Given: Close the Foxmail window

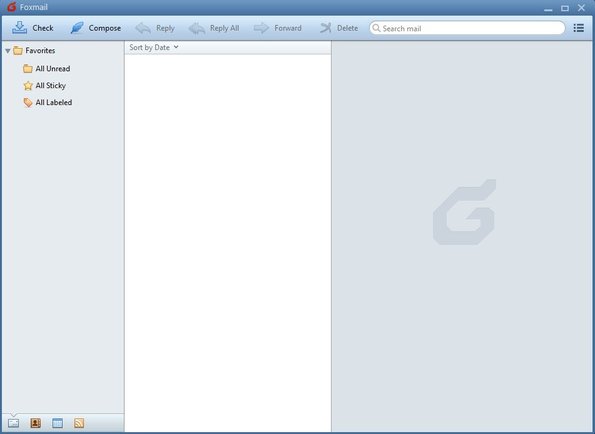Looking at the screenshot, I should point(581,8).
